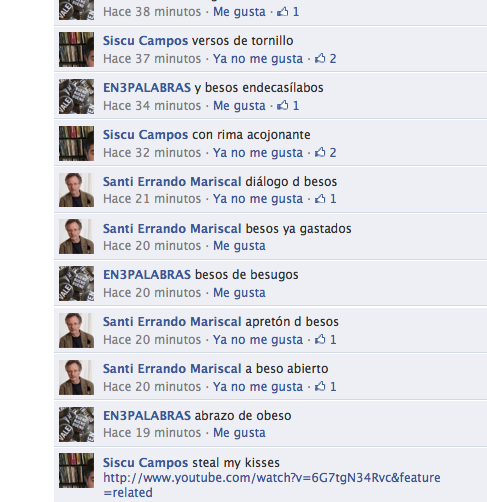Click thumbs-up icon on 'con rima acojonante' comment
This screenshot has width=487, height=502.
(x=320, y=152)
